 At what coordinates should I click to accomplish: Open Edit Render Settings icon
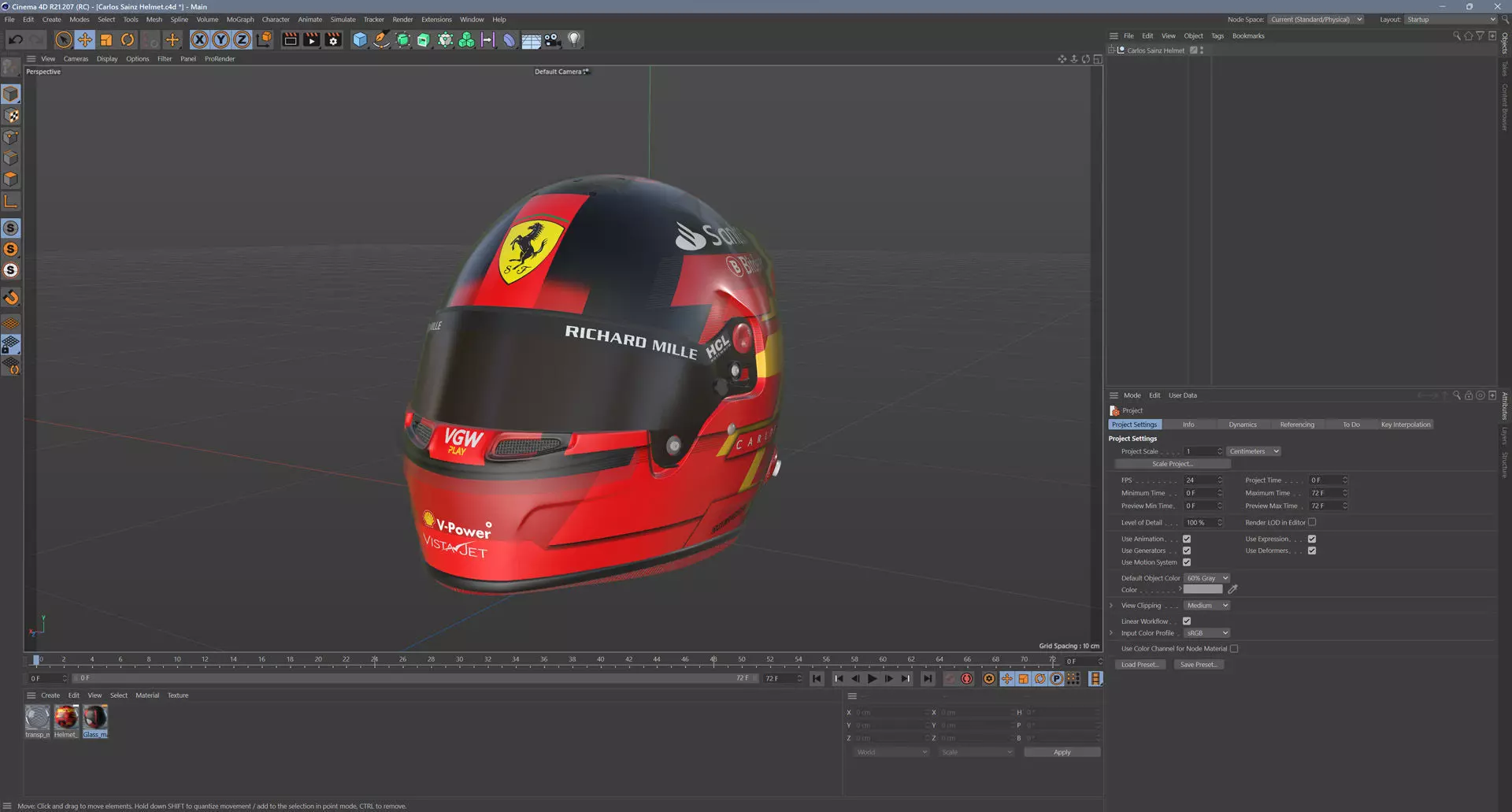point(333,39)
